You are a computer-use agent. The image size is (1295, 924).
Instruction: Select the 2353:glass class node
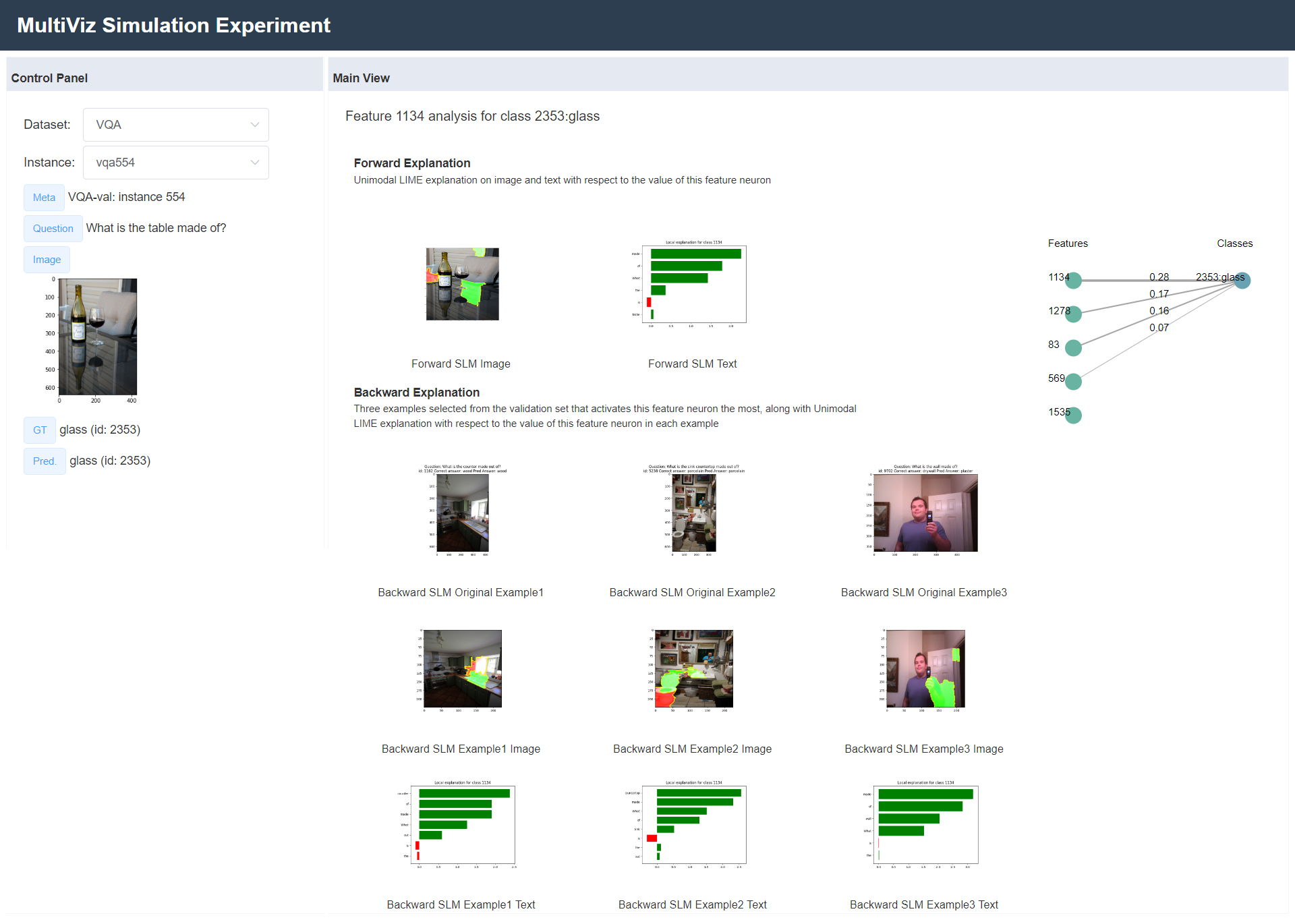pyautogui.click(x=1242, y=281)
